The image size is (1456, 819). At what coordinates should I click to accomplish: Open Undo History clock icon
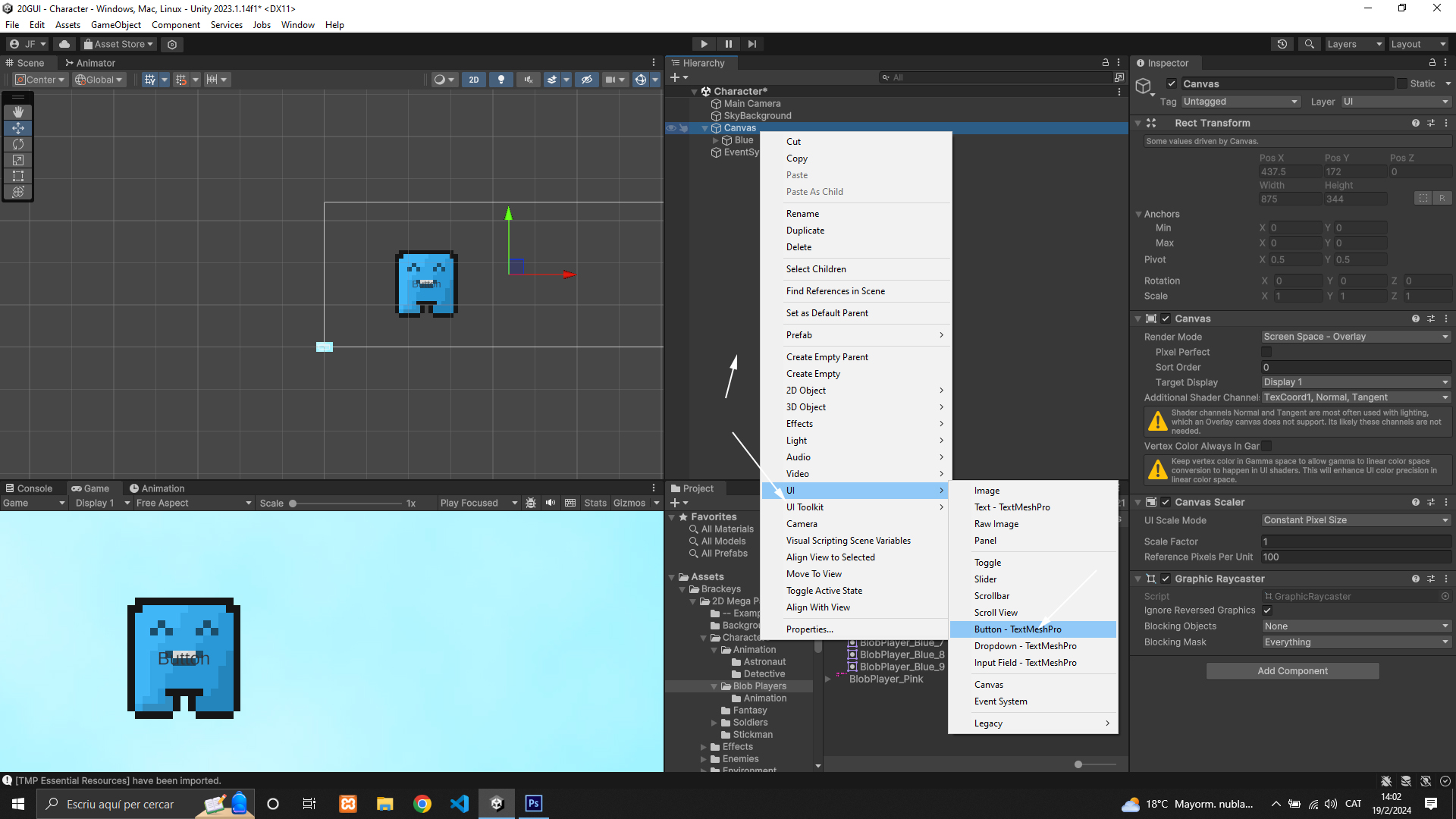(x=1282, y=44)
